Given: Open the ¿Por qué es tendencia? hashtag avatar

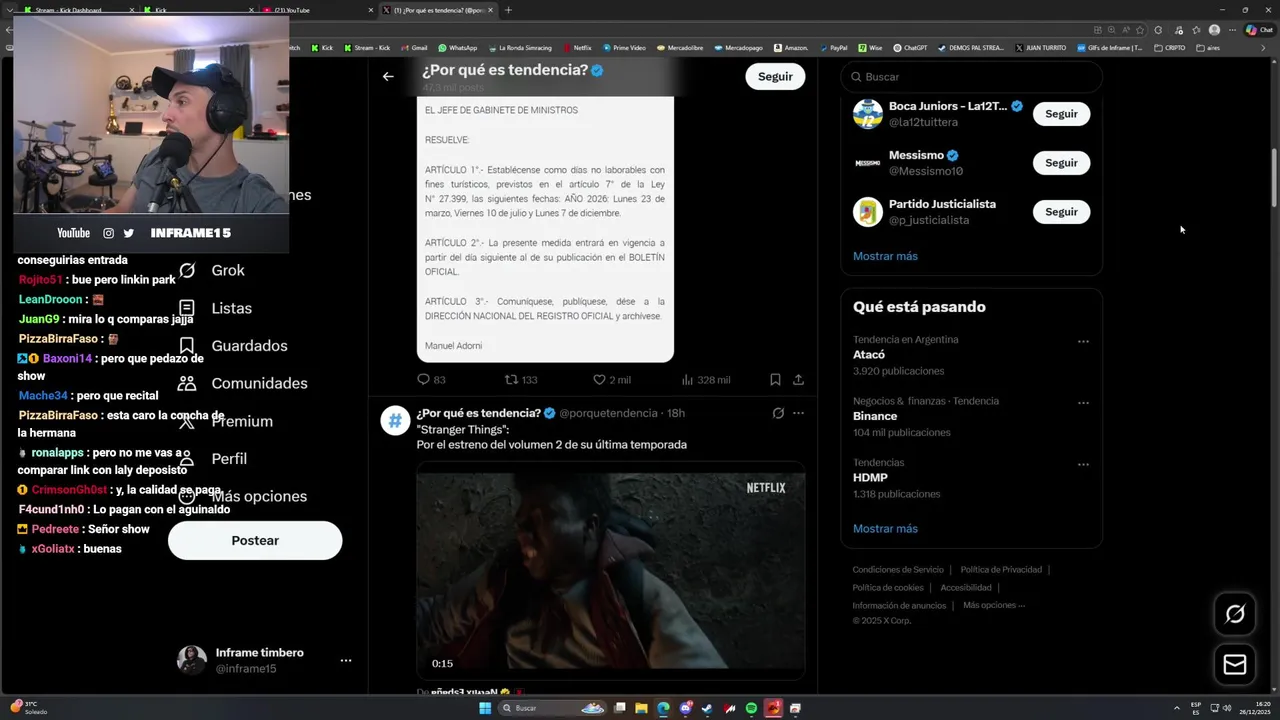Looking at the screenshot, I should [x=395, y=421].
